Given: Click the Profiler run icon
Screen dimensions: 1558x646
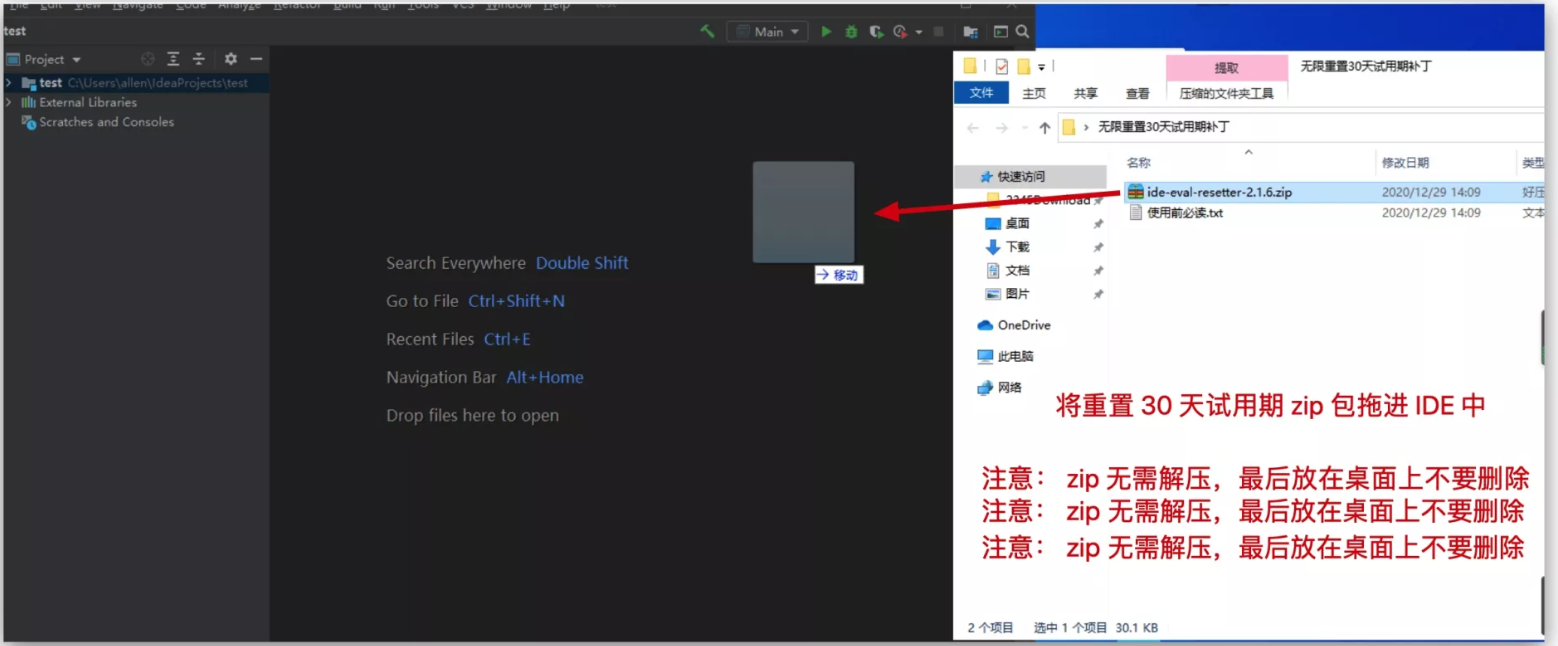Looking at the screenshot, I should tap(900, 32).
